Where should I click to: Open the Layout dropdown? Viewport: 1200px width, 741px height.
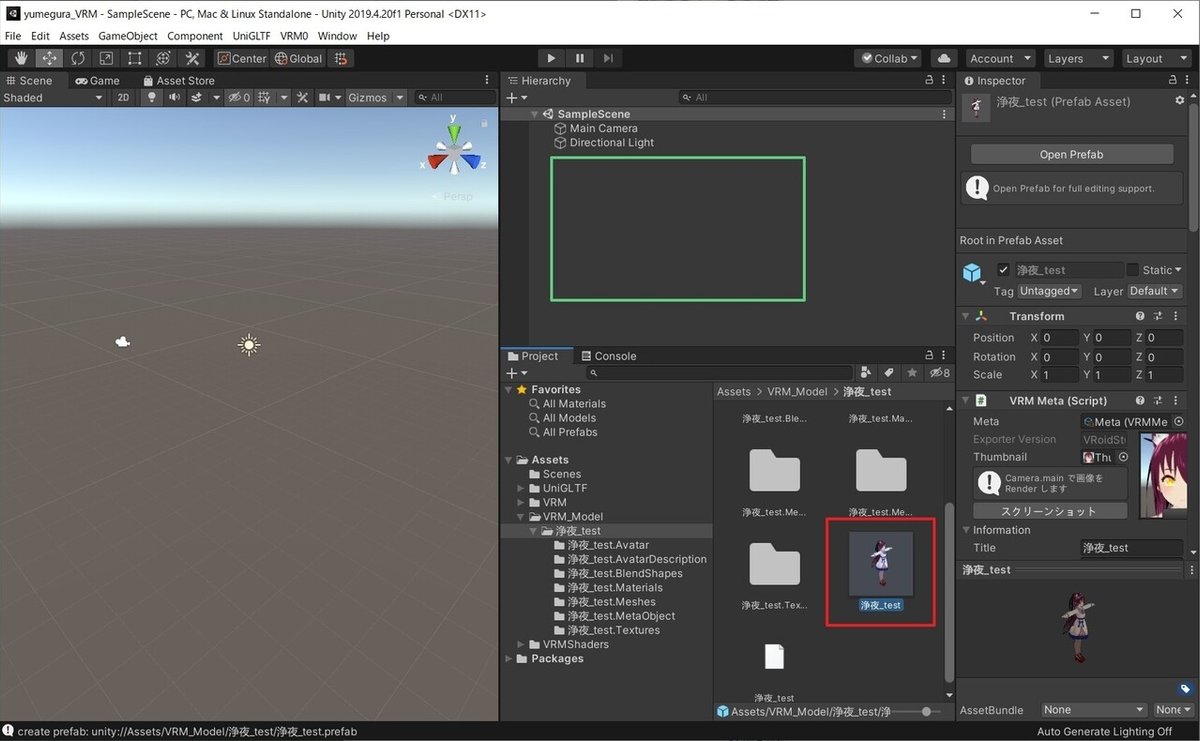pyautogui.click(x=1156, y=58)
